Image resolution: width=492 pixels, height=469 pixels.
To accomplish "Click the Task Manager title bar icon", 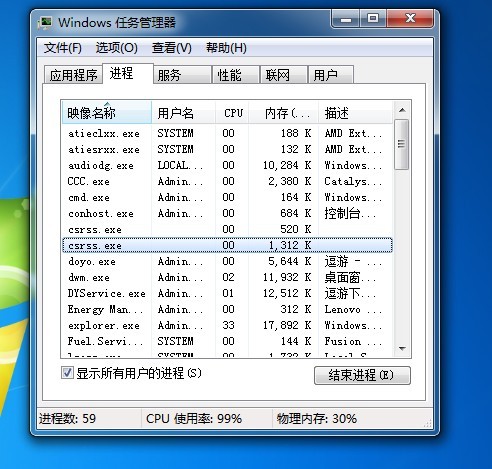I will [45, 23].
